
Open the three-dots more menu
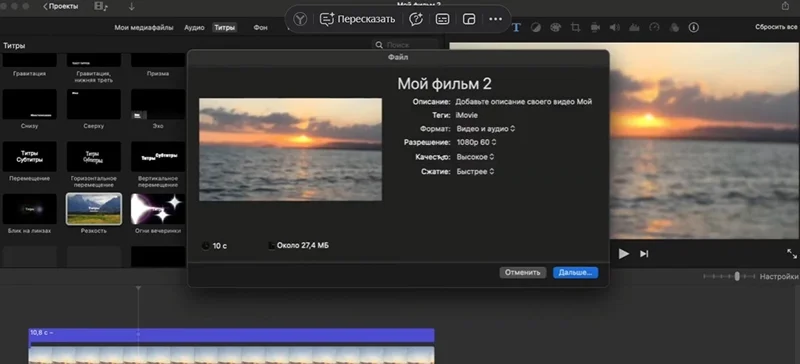pos(495,19)
